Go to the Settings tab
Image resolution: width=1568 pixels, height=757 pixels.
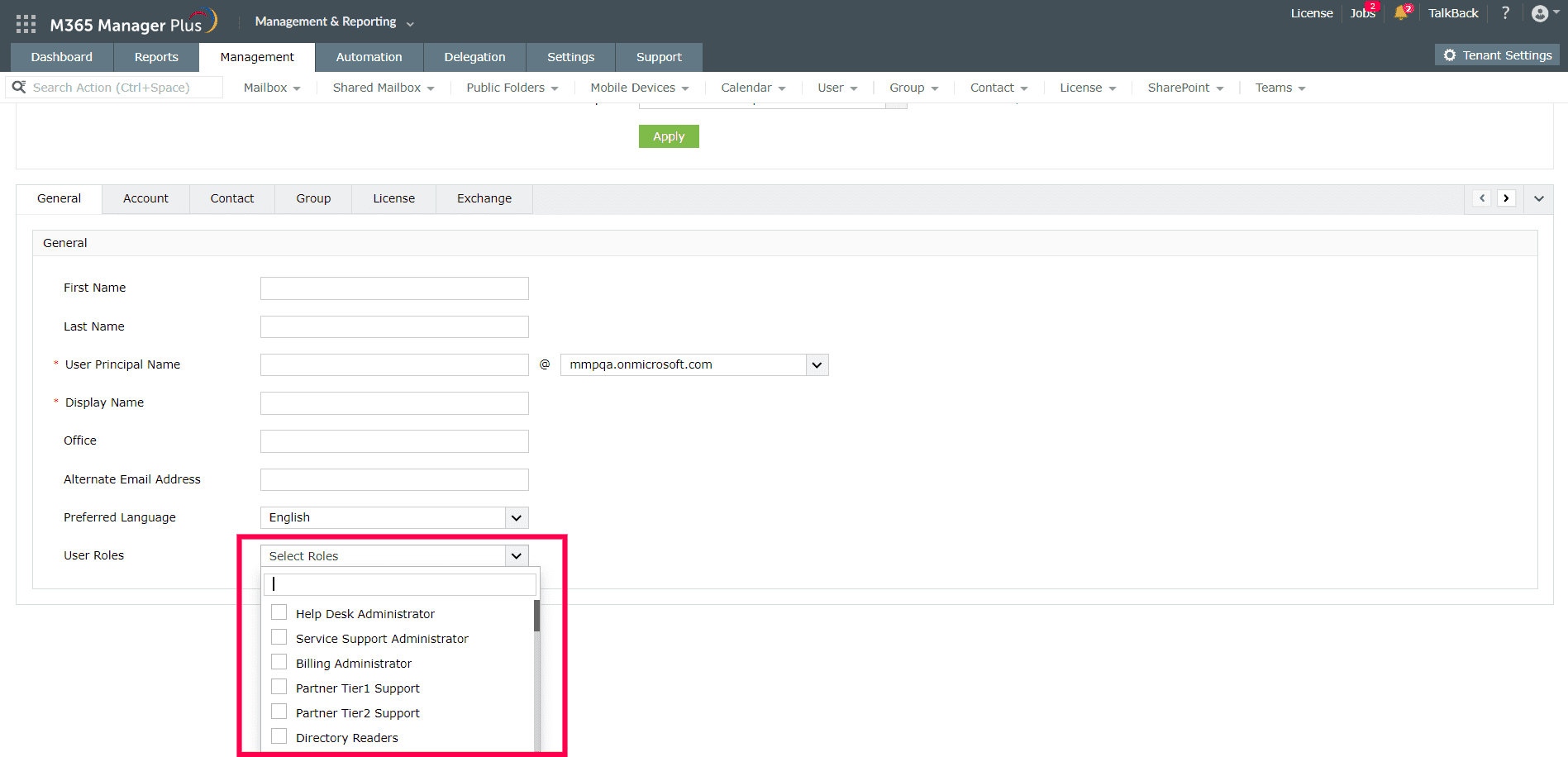(x=570, y=57)
